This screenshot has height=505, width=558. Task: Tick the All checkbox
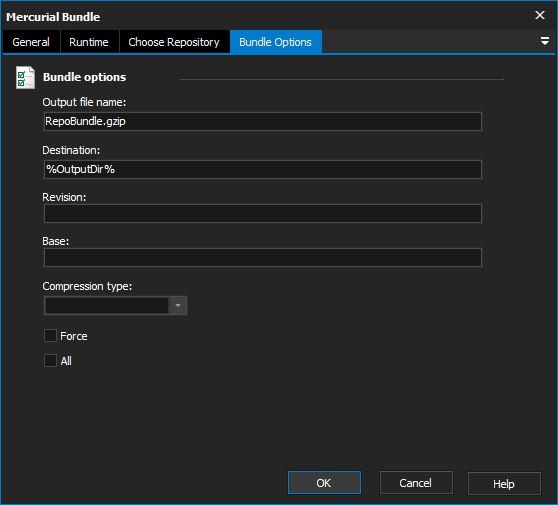[51, 361]
